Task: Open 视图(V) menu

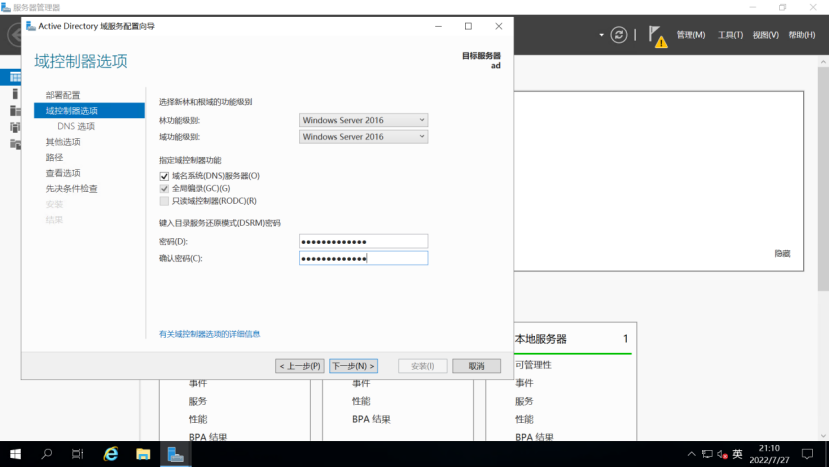Action: [765, 35]
